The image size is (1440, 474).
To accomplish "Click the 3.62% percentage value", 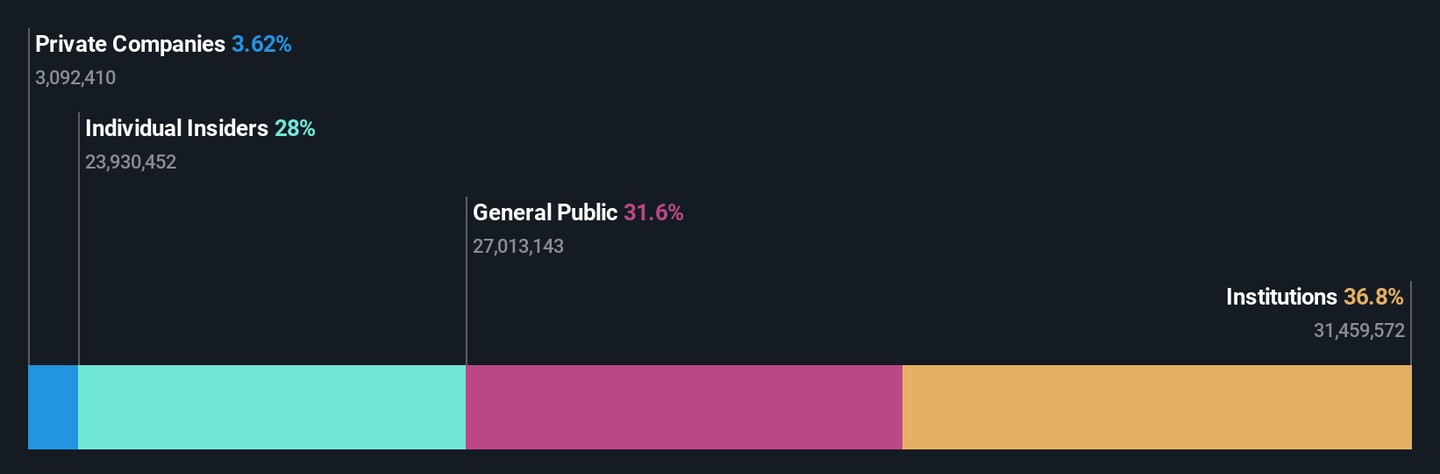I will pyautogui.click(x=262, y=44).
